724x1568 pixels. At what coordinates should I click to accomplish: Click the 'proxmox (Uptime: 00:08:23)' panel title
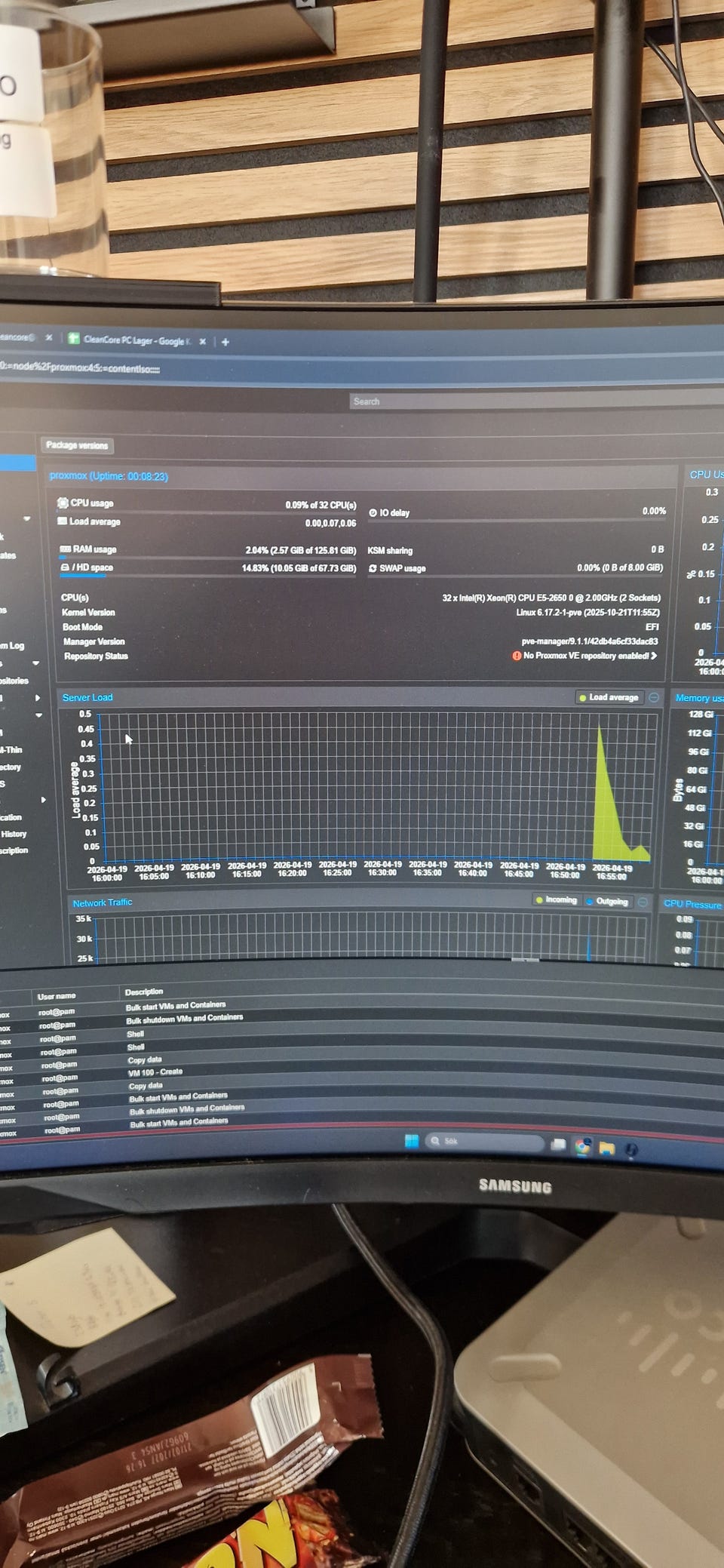(x=109, y=476)
